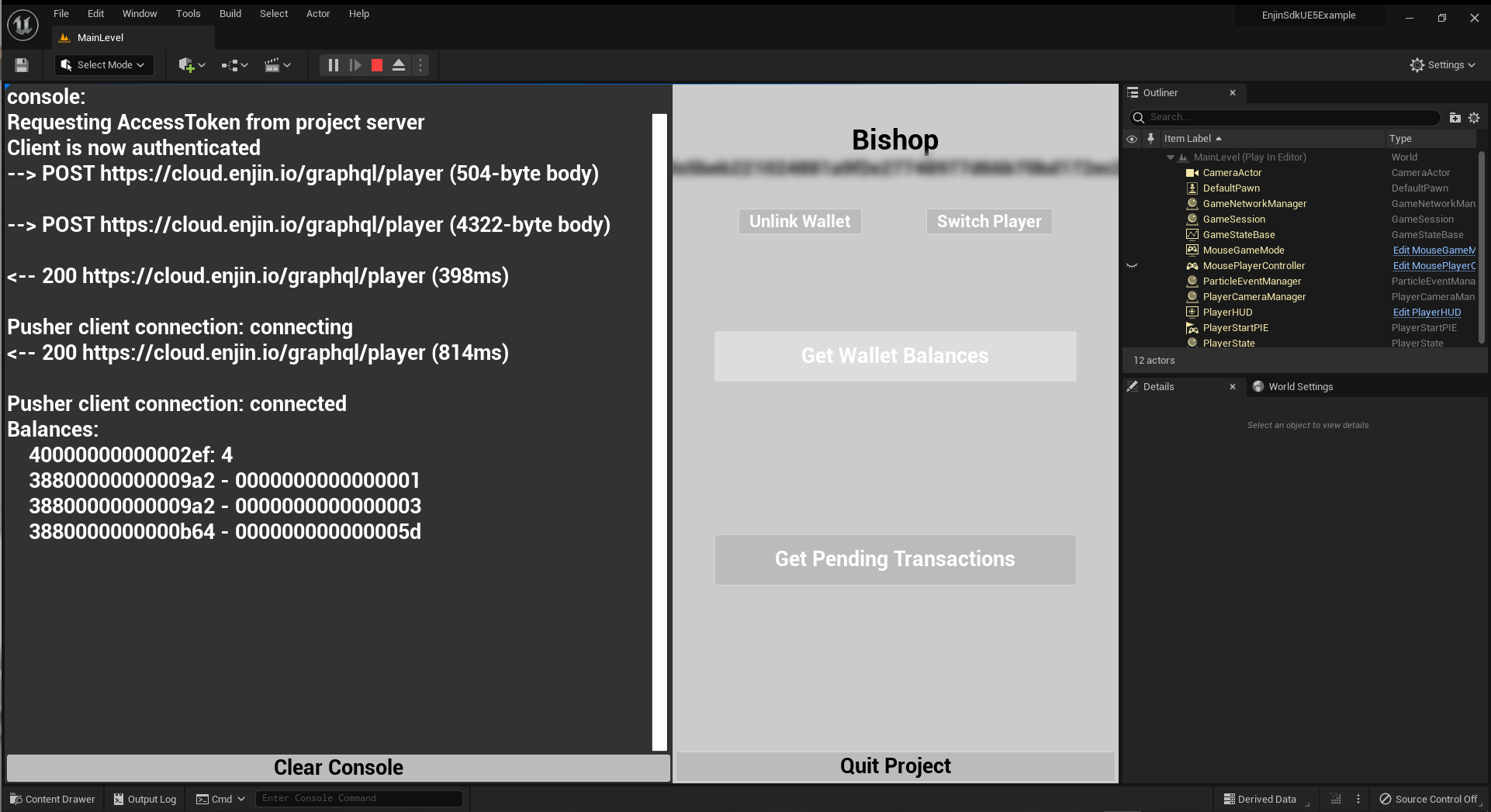Click the status bar three-dot options icon
The image size is (1491, 812).
point(1358,799)
